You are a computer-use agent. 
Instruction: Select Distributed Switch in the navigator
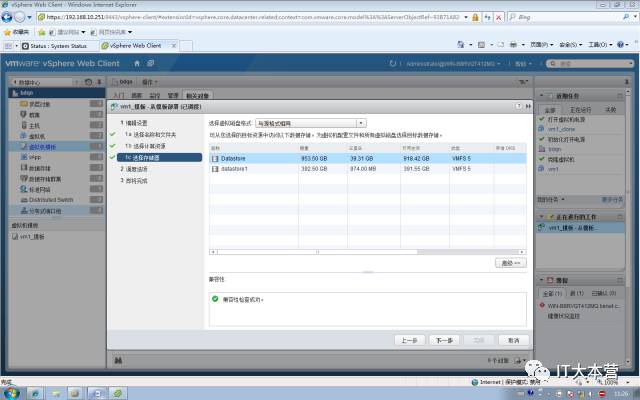(51, 200)
